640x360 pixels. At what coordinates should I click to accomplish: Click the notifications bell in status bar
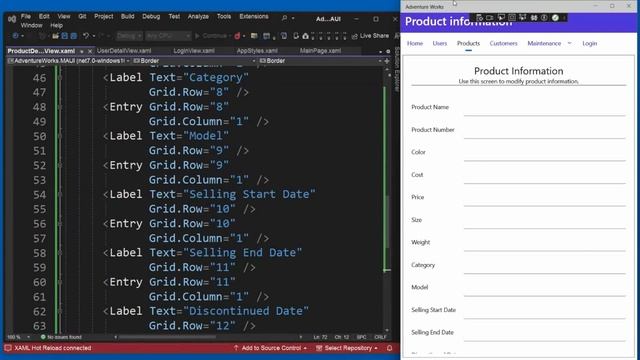[389, 348]
